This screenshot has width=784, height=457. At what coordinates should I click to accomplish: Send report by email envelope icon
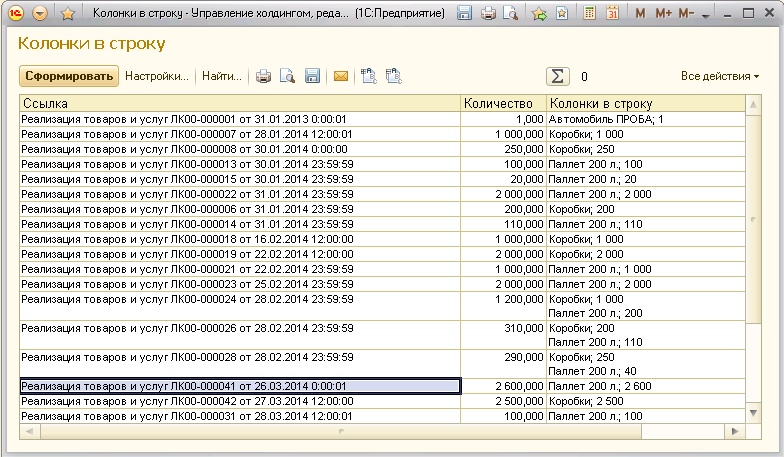341,76
